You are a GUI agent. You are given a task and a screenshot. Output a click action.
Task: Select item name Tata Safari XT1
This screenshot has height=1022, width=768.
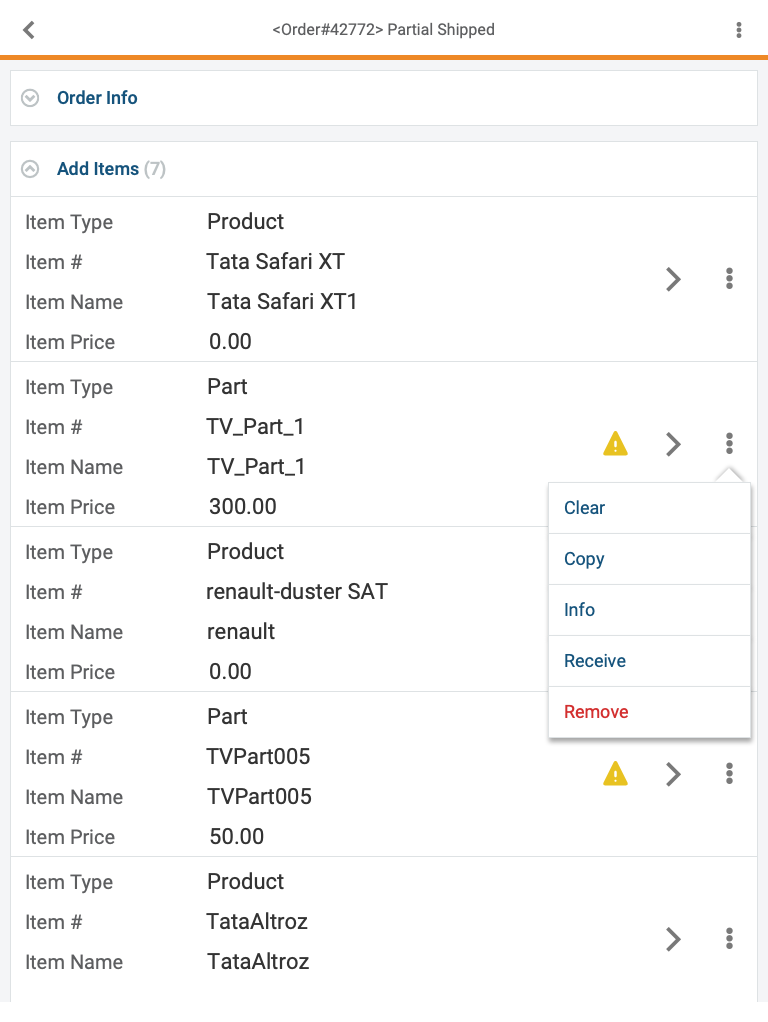click(x=282, y=302)
